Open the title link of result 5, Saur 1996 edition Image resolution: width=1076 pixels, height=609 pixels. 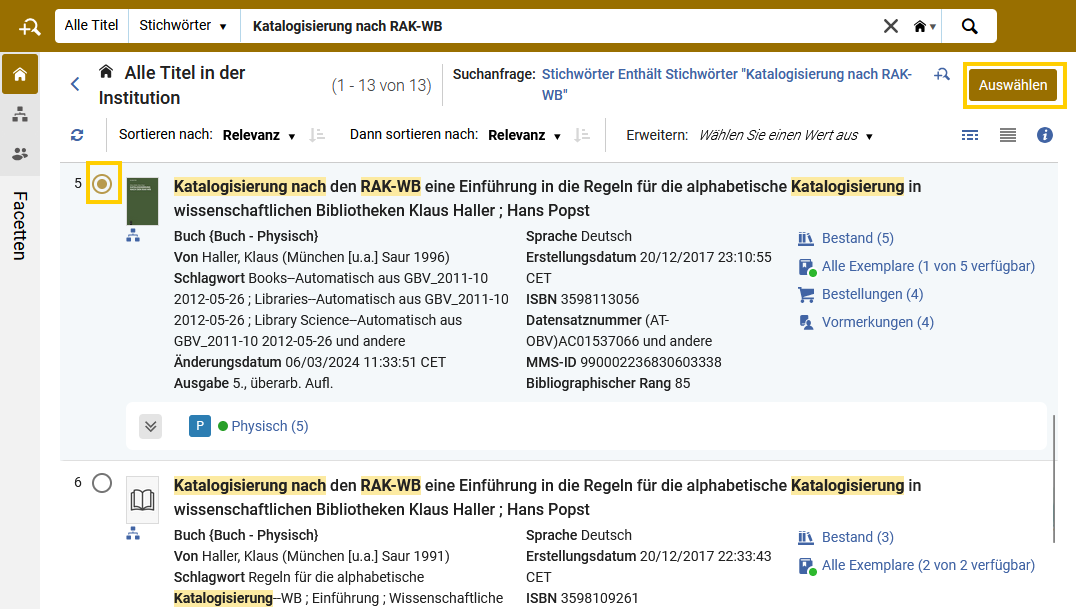click(x=547, y=198)
